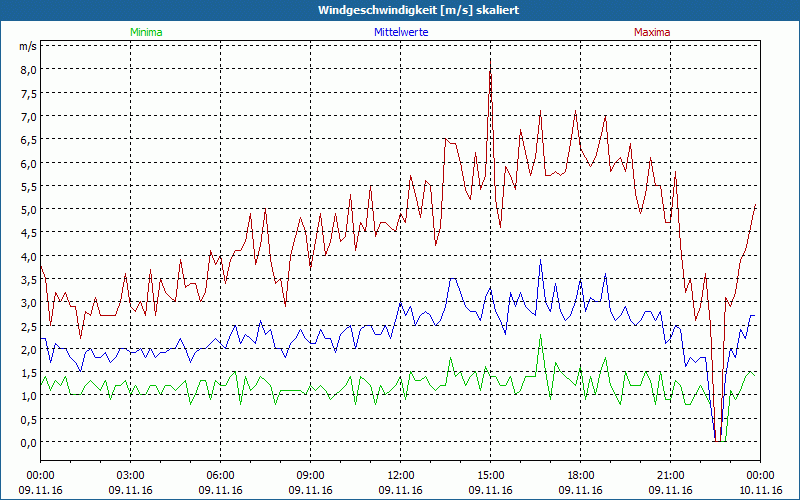Click the 06:00 time axis label
Viewport: 800px width, 500px height.
[220, 476]
